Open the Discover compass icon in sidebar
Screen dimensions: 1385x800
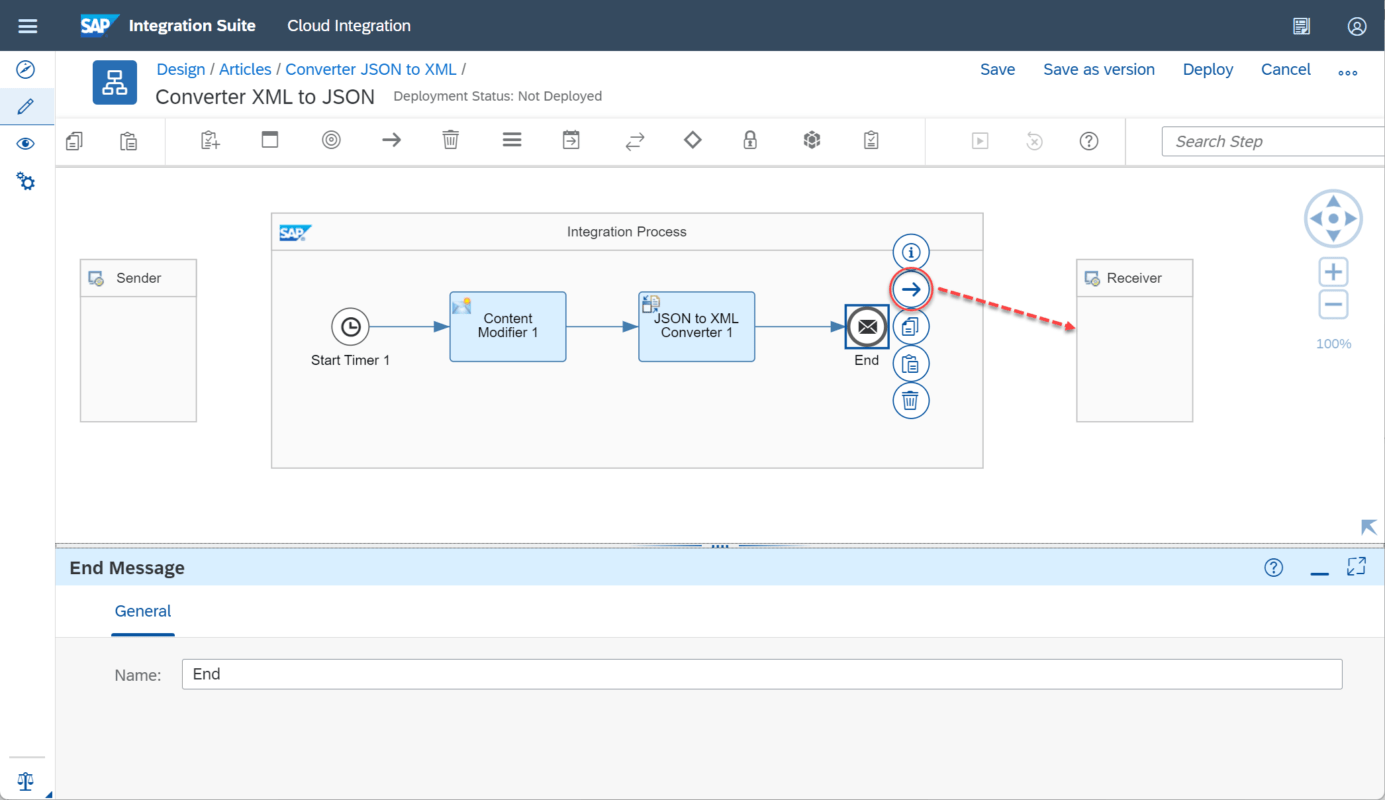pyautogui.click(x=26, y=70)
